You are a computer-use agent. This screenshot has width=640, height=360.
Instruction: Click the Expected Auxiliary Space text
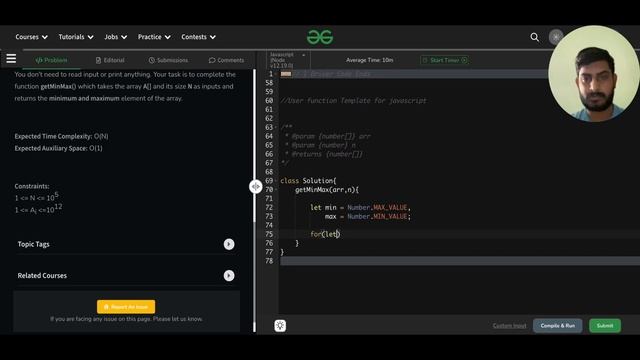[x=58, y=148]
